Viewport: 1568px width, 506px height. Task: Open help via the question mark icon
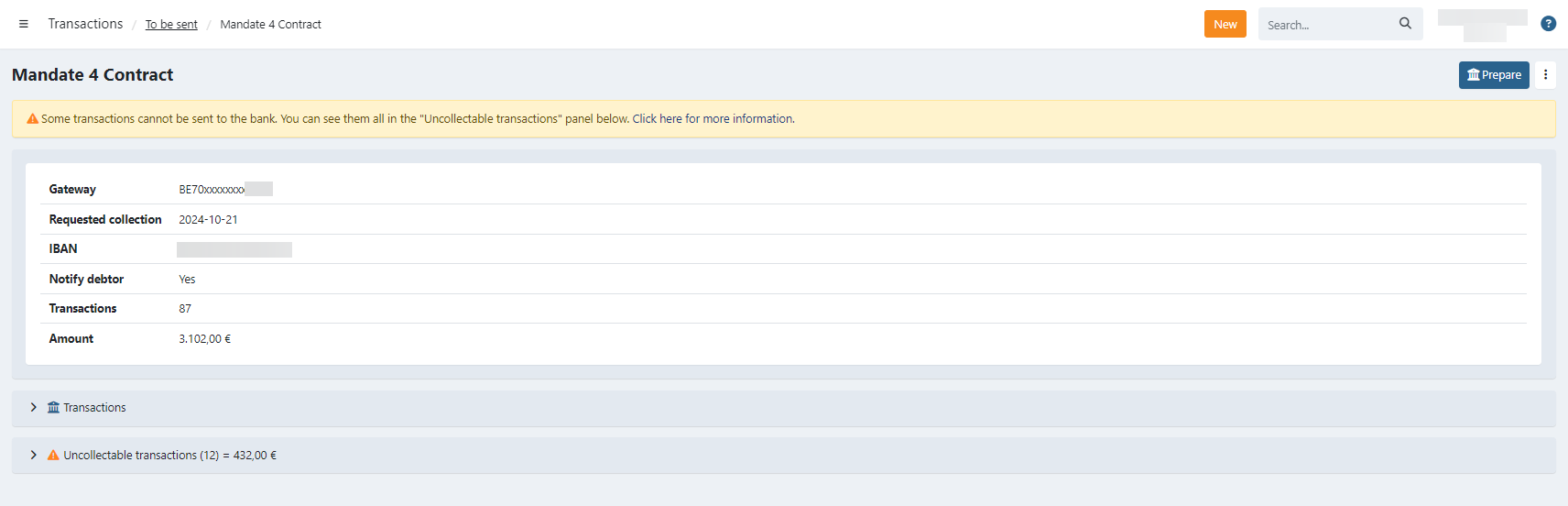[x=1548, y=24]
